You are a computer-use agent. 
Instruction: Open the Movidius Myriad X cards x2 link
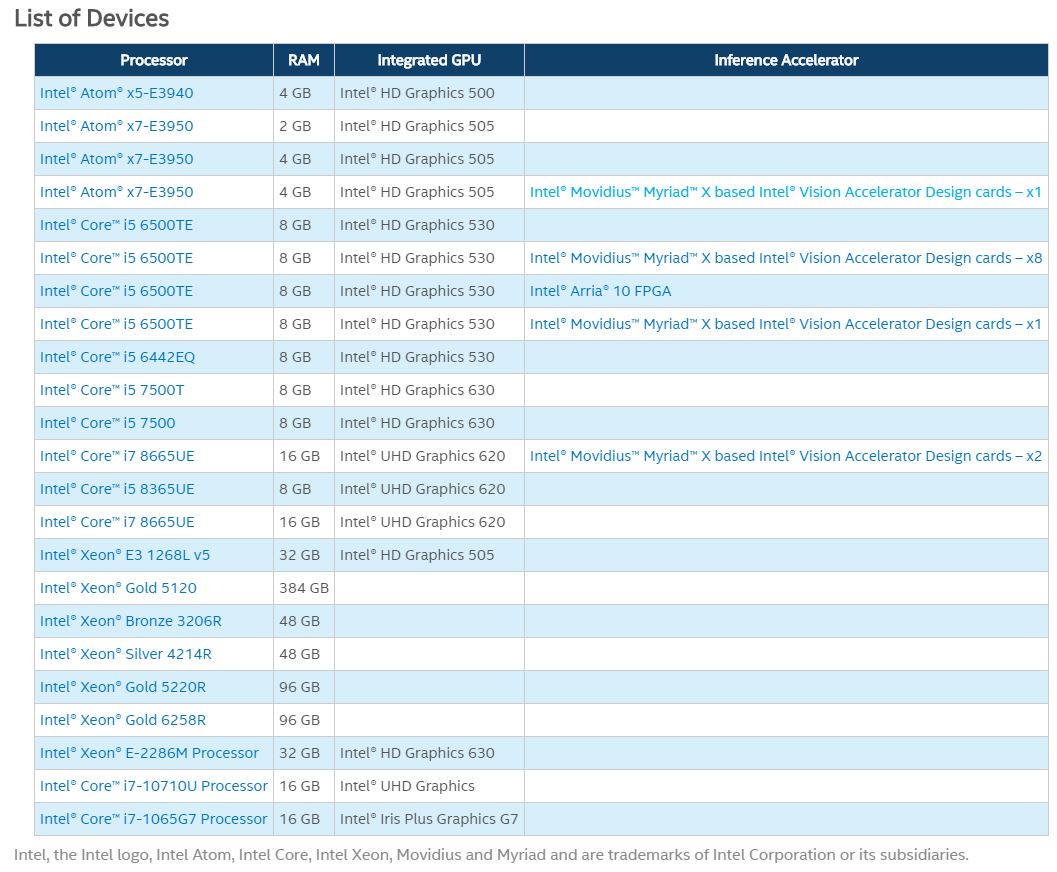coord(785,456)
